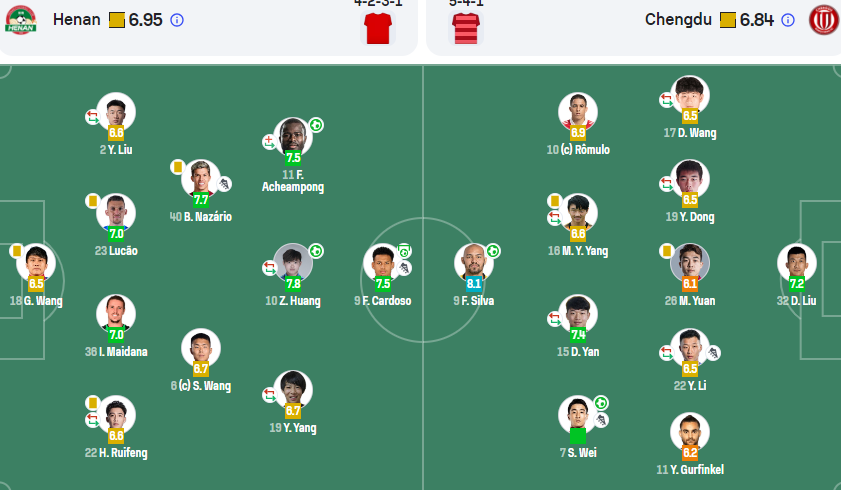Select goalkeeper D. Liu avatar
The image size is (841, 490).
796,263
